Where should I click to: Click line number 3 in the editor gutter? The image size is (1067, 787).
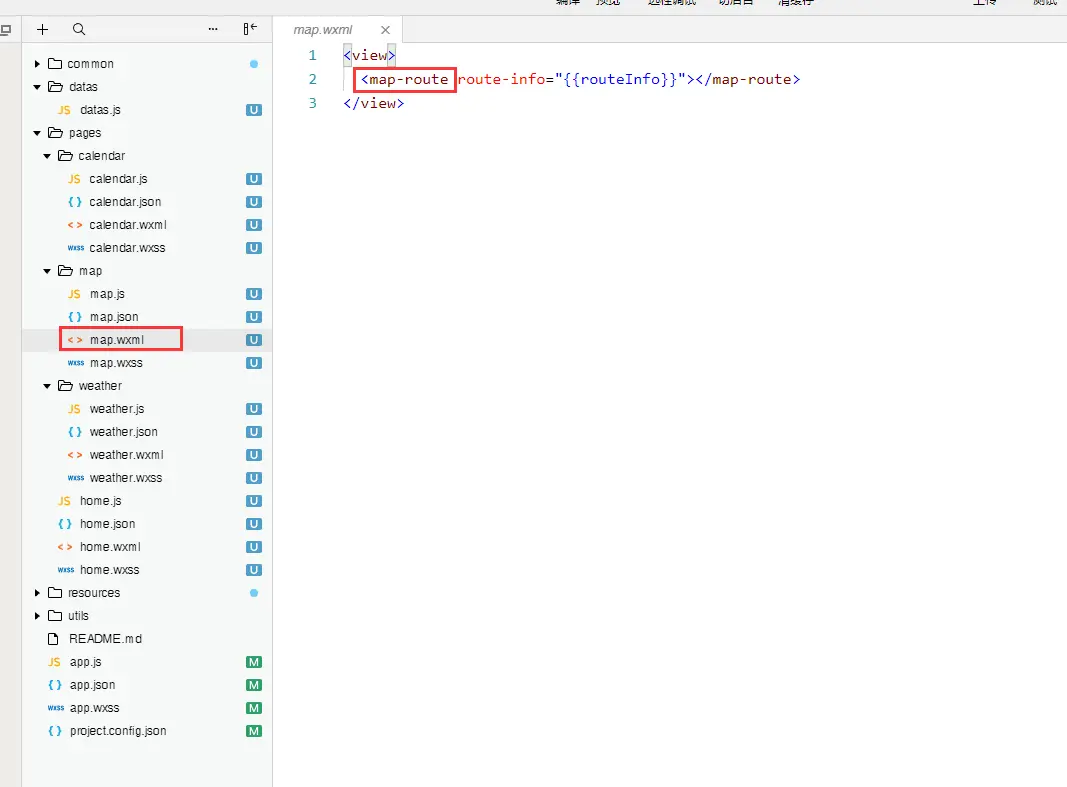point(312,103)
